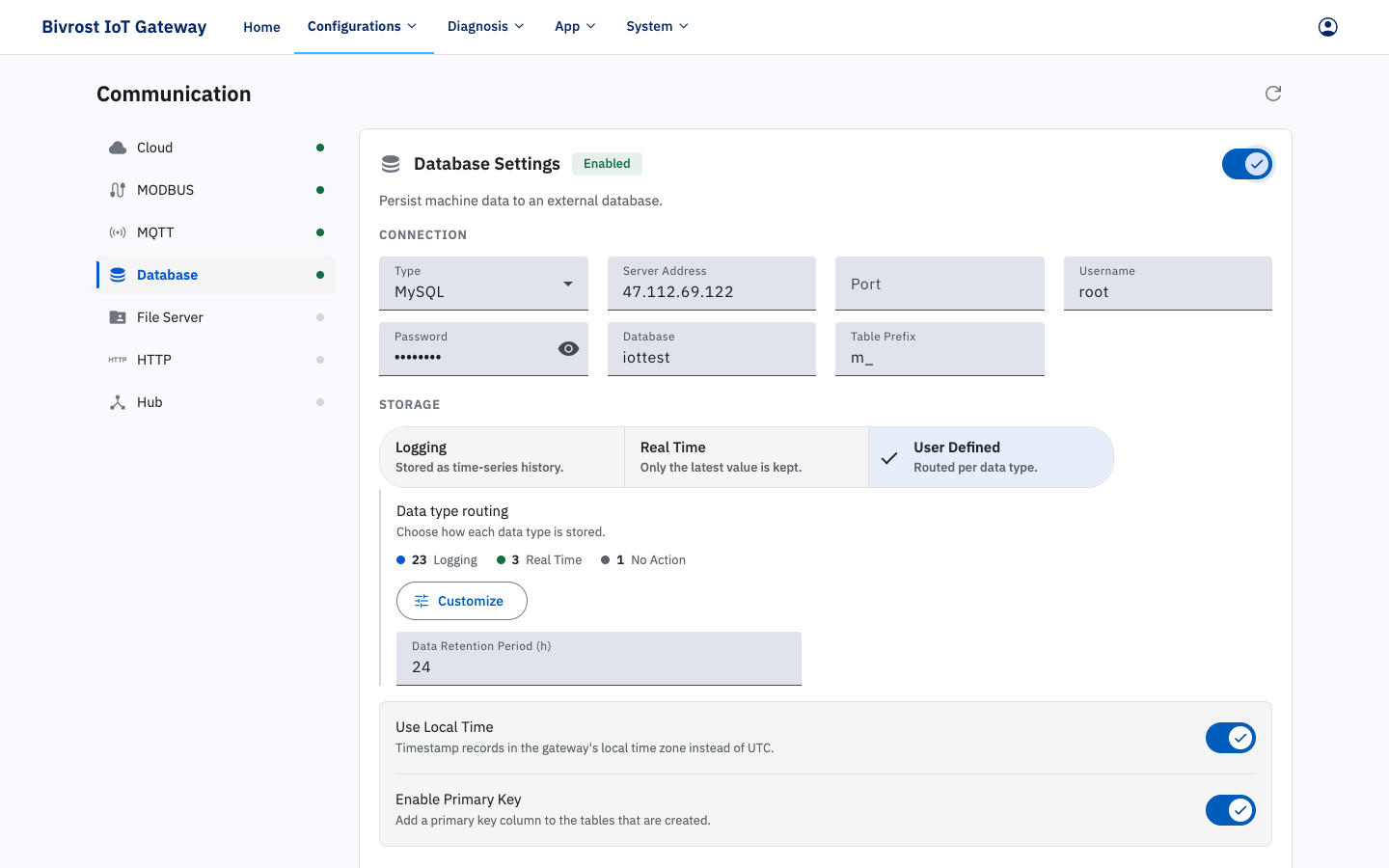Click the '1 No Action' count label
Image resolution: width=1389 pixels, height=868 pixels.
tap(643, 560)
